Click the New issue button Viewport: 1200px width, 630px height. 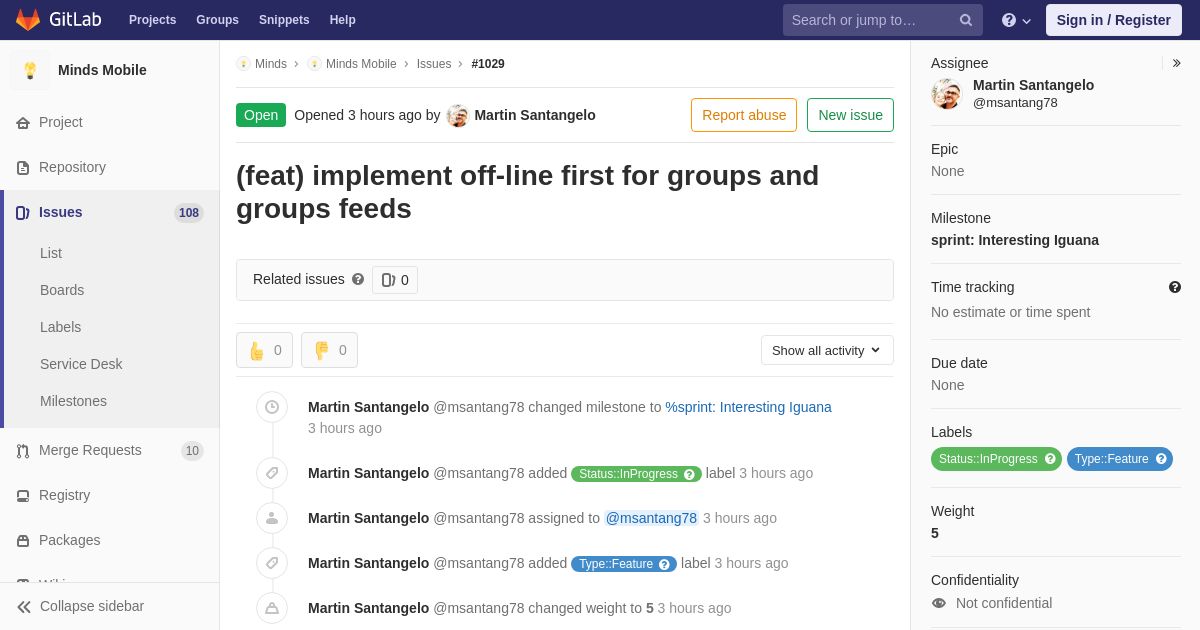click(x=850, y=115)
